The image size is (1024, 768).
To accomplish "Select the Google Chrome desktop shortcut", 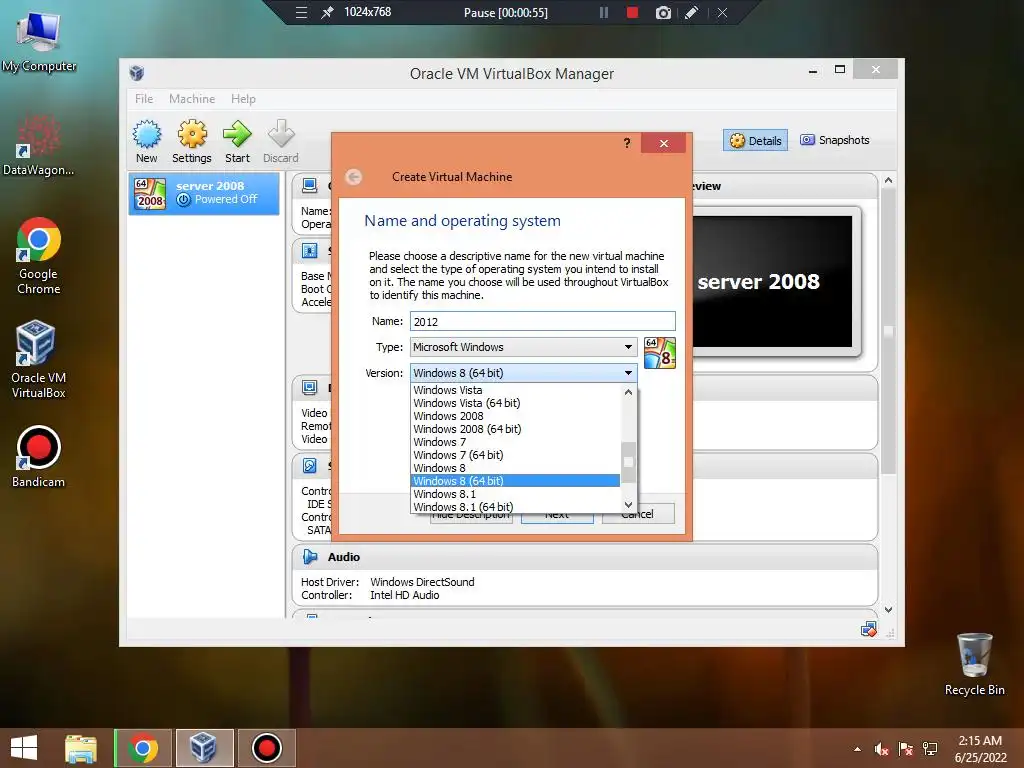I will click(x=39, y=257).
